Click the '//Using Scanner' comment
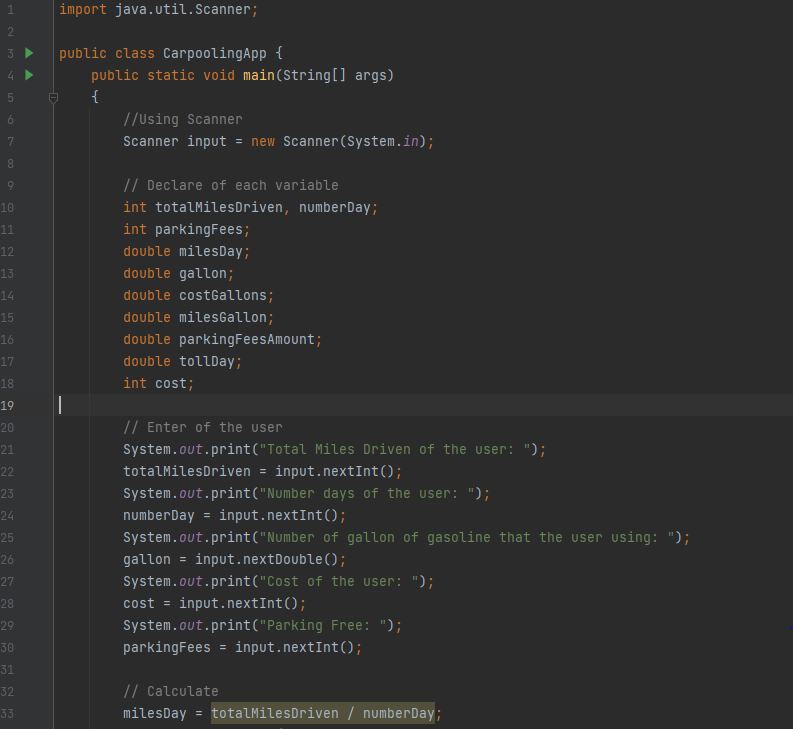793x729 pixels. point(183,119)
